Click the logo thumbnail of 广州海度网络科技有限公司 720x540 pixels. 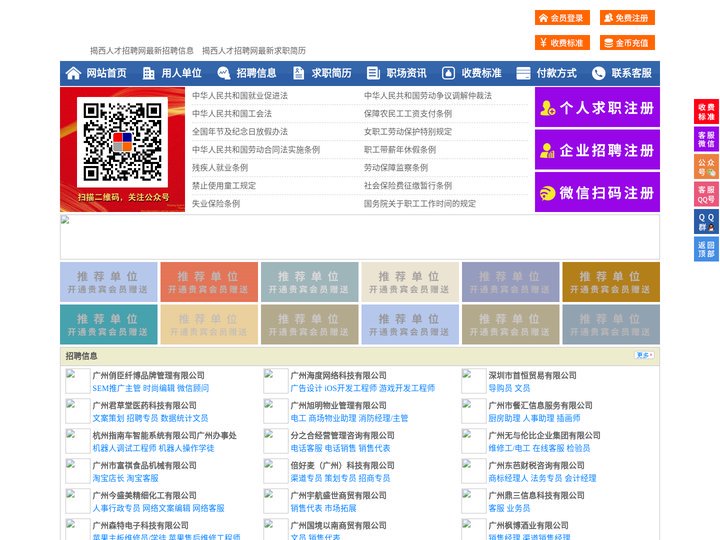pos(276,381)
